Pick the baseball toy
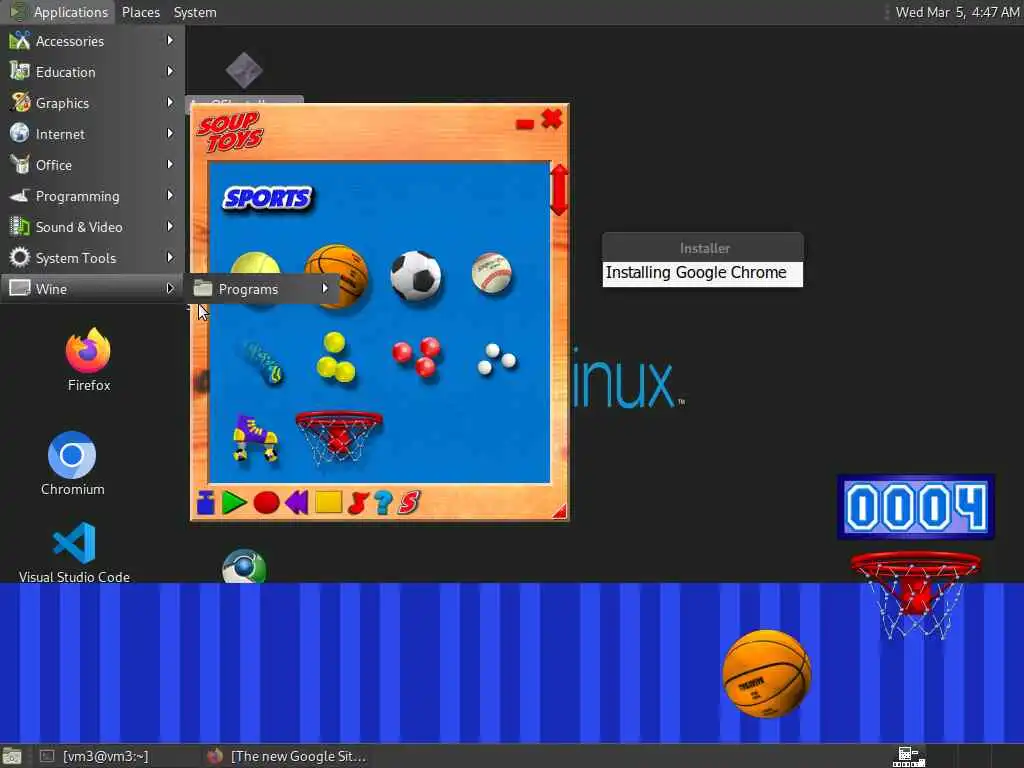The width and height of the screenshot is (1024, 768). point(491,273)
